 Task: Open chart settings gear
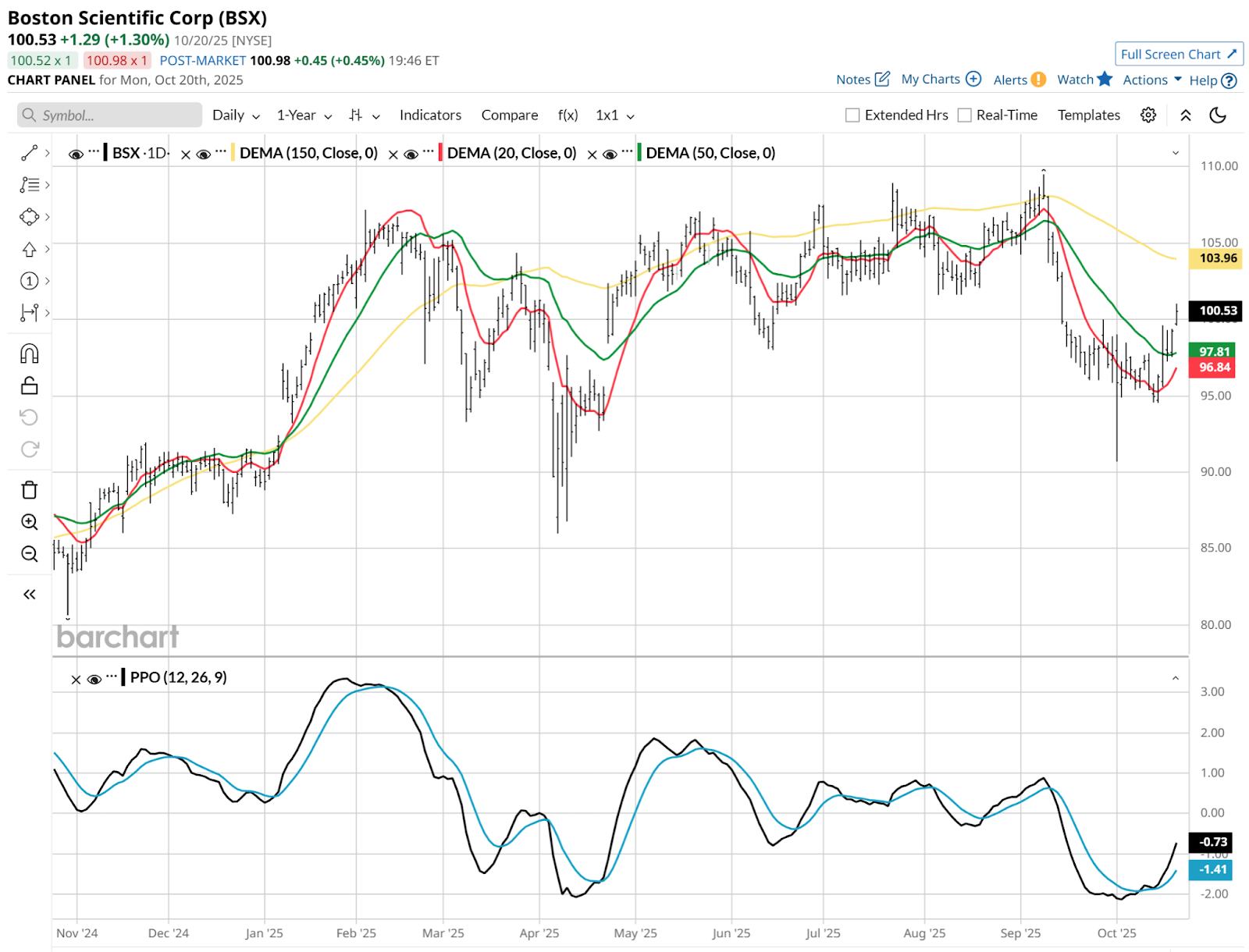coord(1148,115)
